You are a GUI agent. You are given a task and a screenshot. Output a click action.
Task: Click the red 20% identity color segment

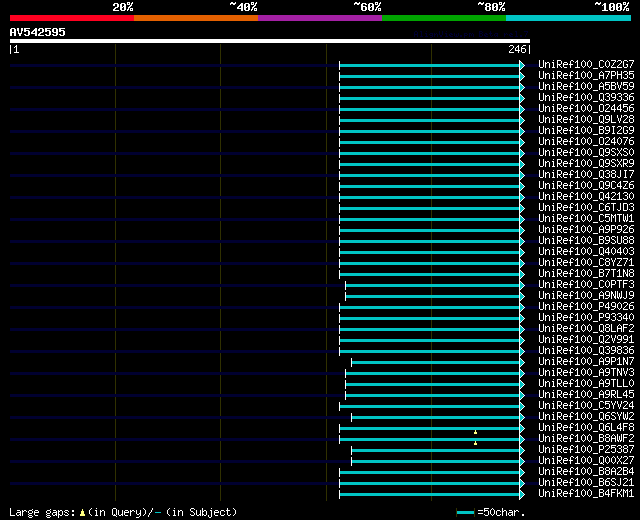click(72, 18)
